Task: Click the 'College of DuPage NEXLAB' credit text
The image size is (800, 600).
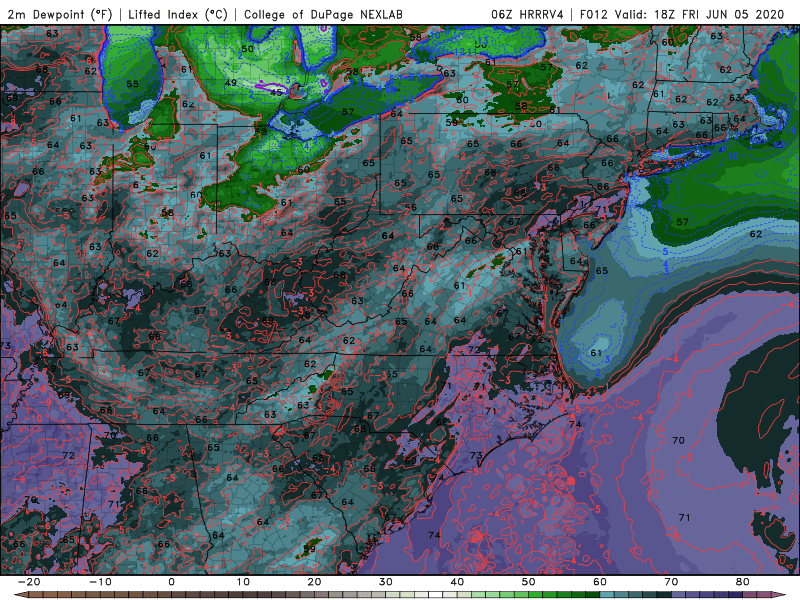Action: 323,14
